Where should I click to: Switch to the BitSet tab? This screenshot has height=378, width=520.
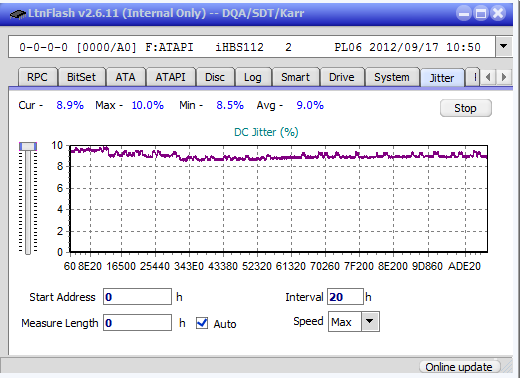click(x=81, y=77)
